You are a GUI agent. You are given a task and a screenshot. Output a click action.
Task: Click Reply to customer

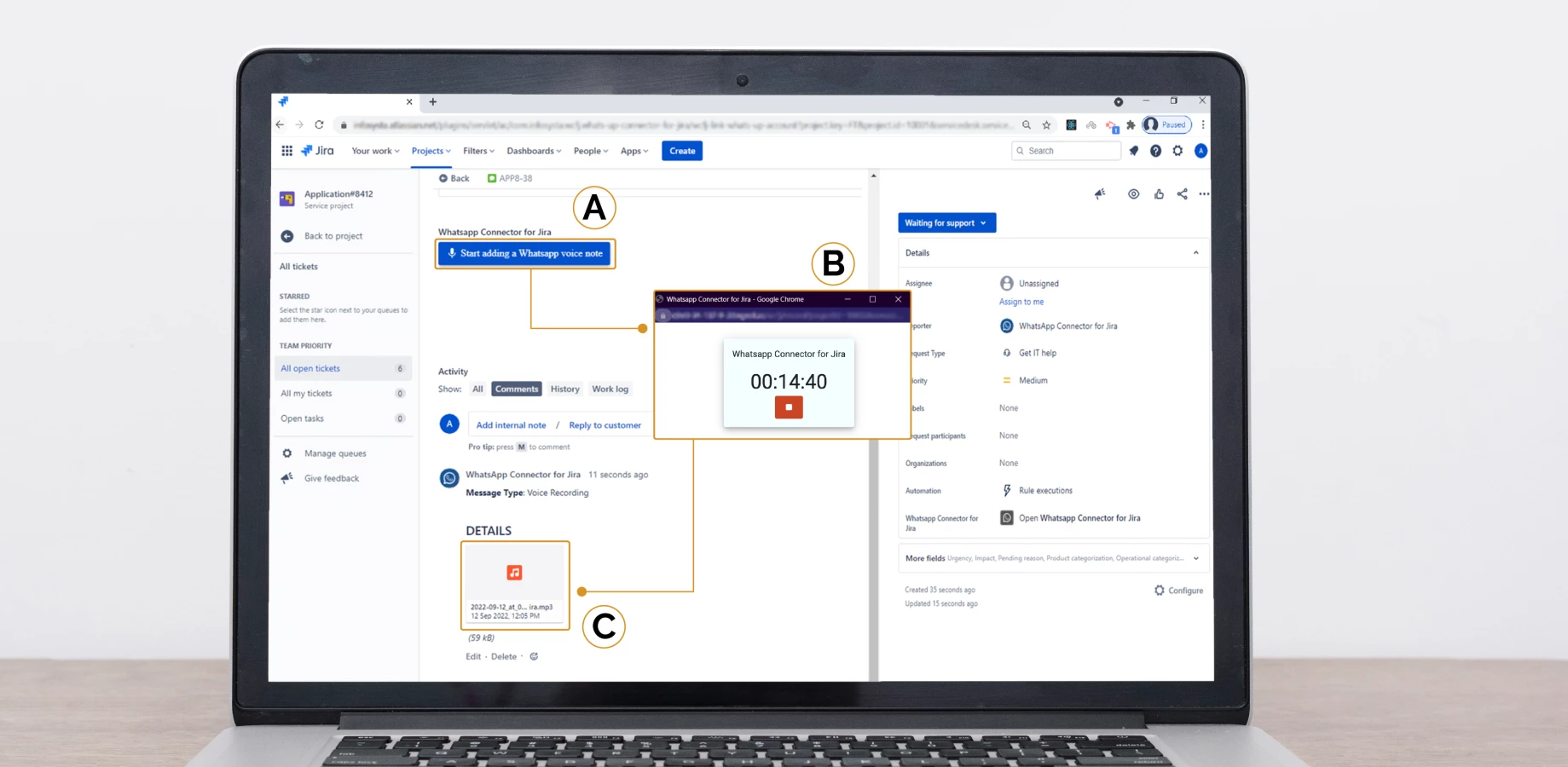tap(605, 425)
